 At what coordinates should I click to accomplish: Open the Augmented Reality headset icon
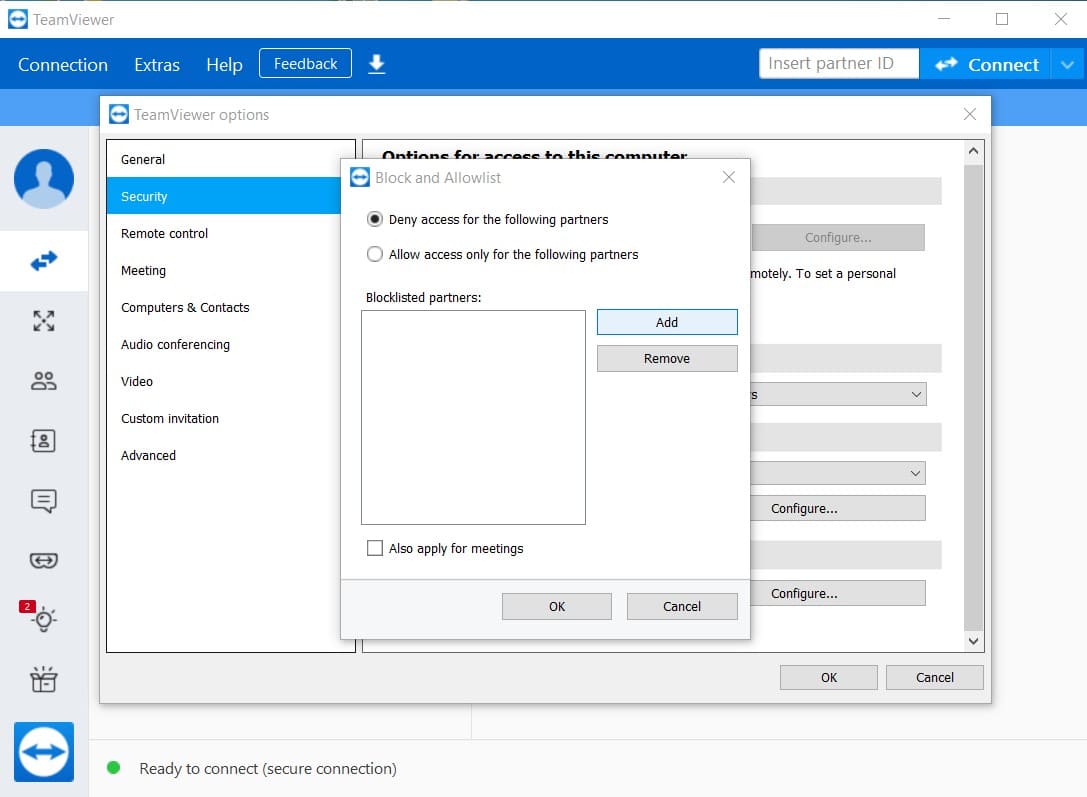[x=44, y=560]
